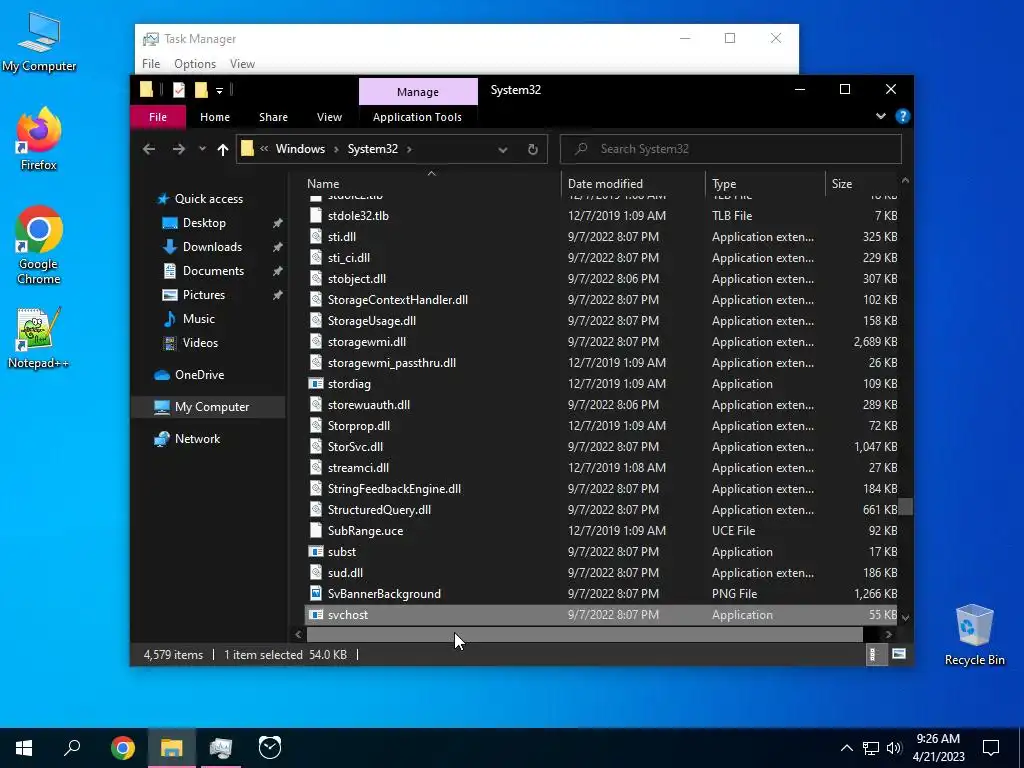Image resolution: width=1024 pixels, height=768 pixels.
Task: Click the Search System32 input box
Action: point(731,149)
